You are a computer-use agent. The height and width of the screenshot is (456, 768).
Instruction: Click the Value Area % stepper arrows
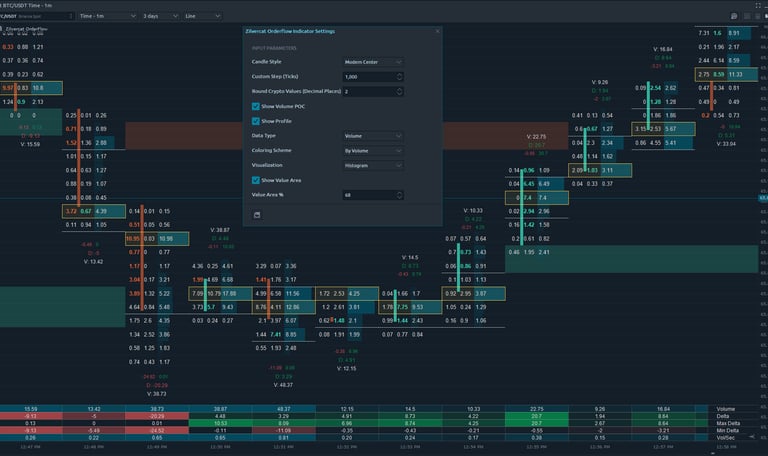coord(399,195)
